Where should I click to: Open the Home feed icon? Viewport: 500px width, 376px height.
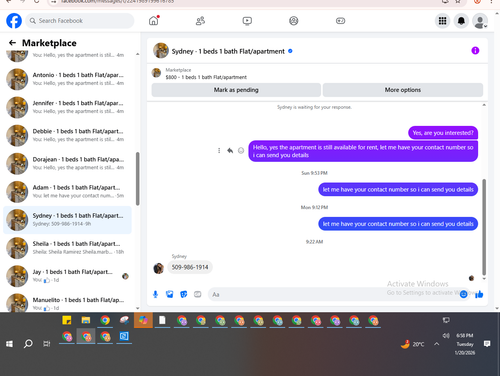154,21
